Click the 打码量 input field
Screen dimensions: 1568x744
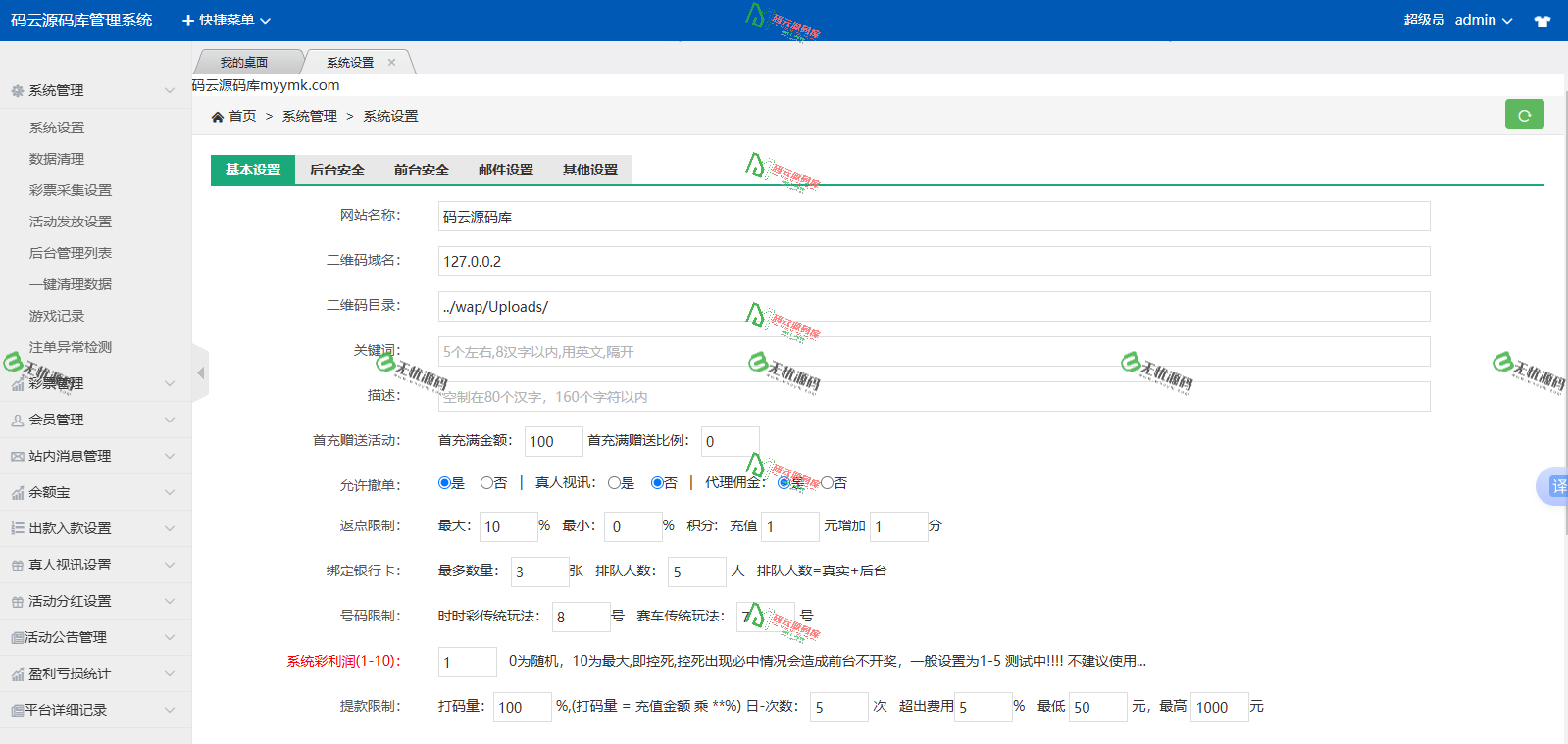(x=523, y=707)
